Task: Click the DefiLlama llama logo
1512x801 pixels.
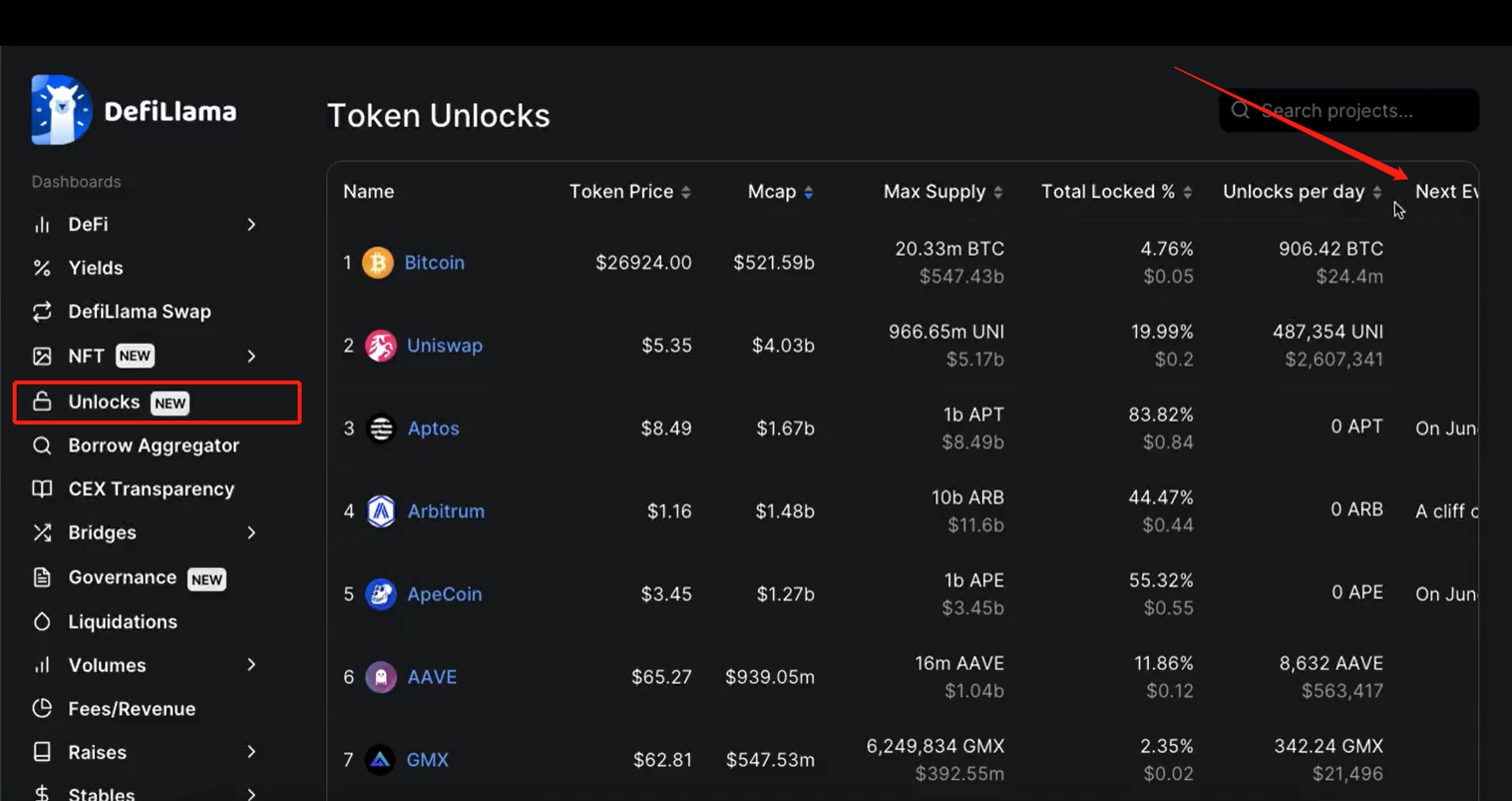Action: click(61, 110)
